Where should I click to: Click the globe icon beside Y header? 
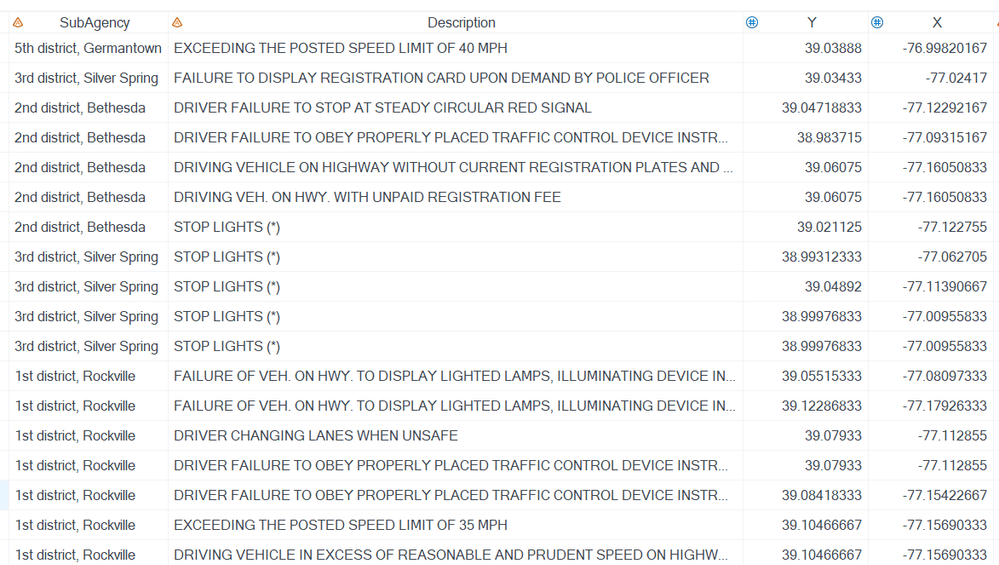[752, 22]
